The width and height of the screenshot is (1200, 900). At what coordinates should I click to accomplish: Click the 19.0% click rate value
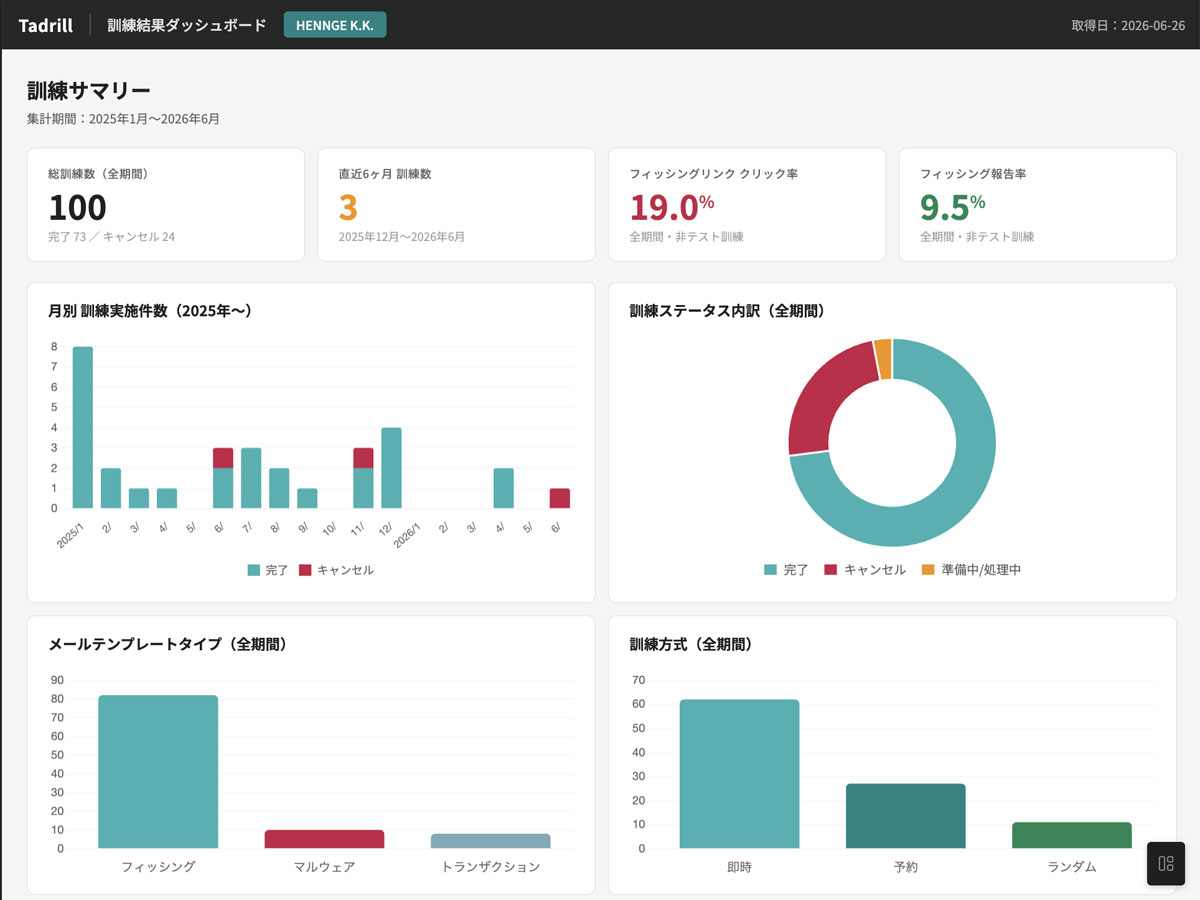click(672, 207)
